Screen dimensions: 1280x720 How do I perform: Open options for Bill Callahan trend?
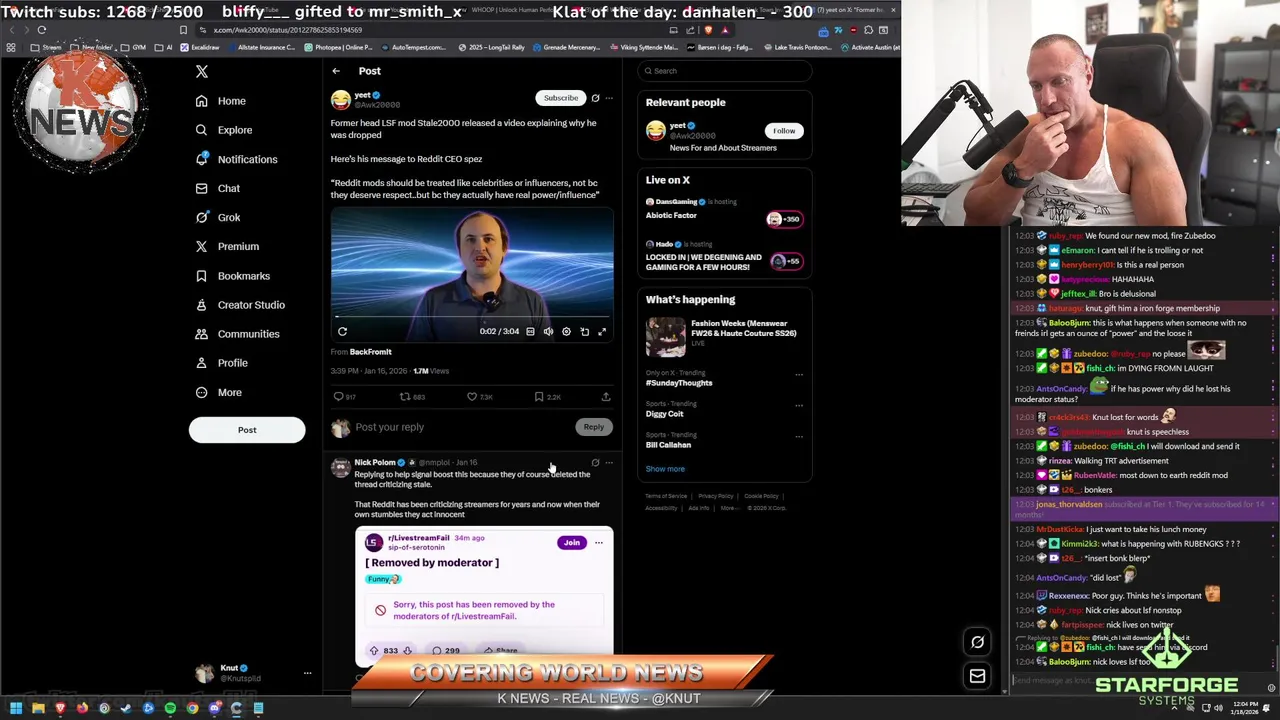pos(798,437)
